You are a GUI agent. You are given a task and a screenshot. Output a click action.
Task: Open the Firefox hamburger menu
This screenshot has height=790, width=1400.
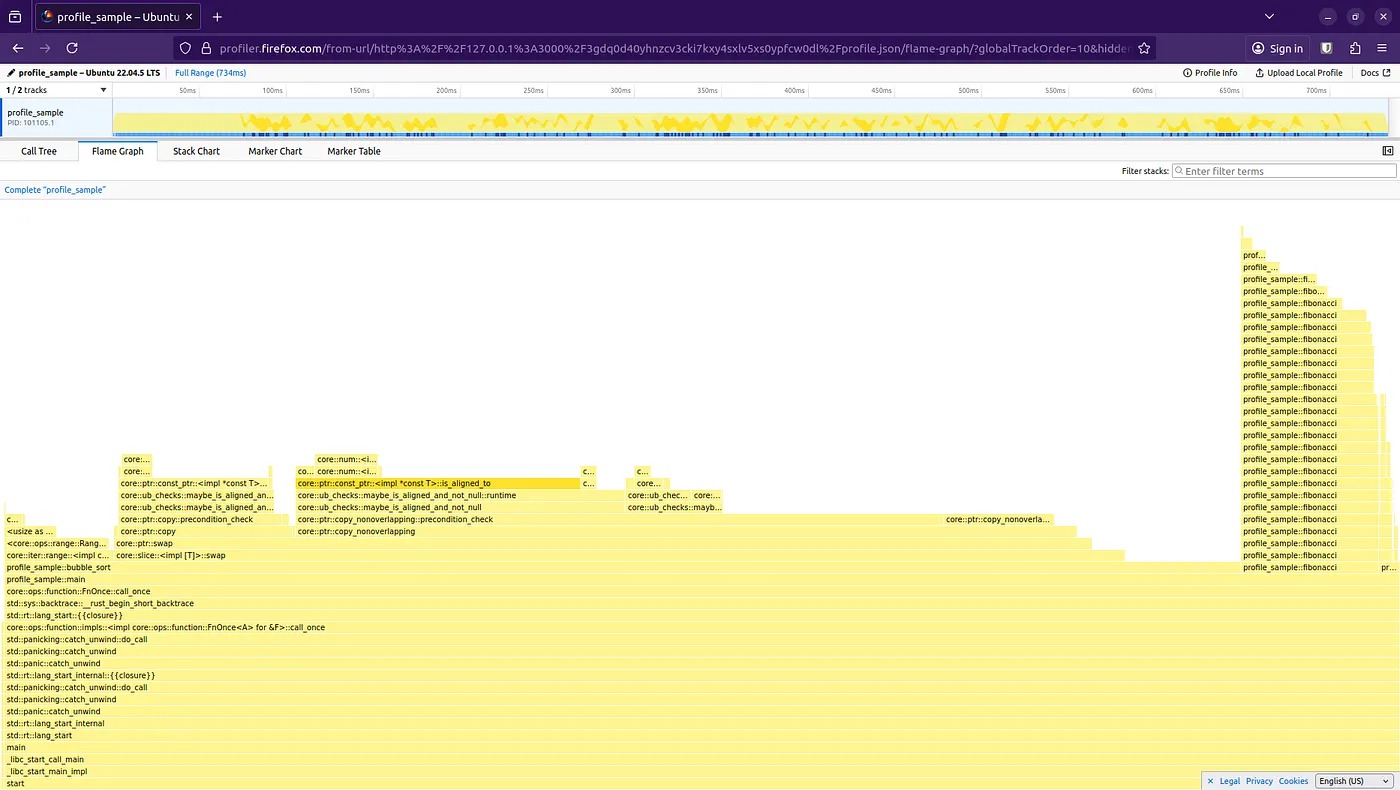(1383, 48)
